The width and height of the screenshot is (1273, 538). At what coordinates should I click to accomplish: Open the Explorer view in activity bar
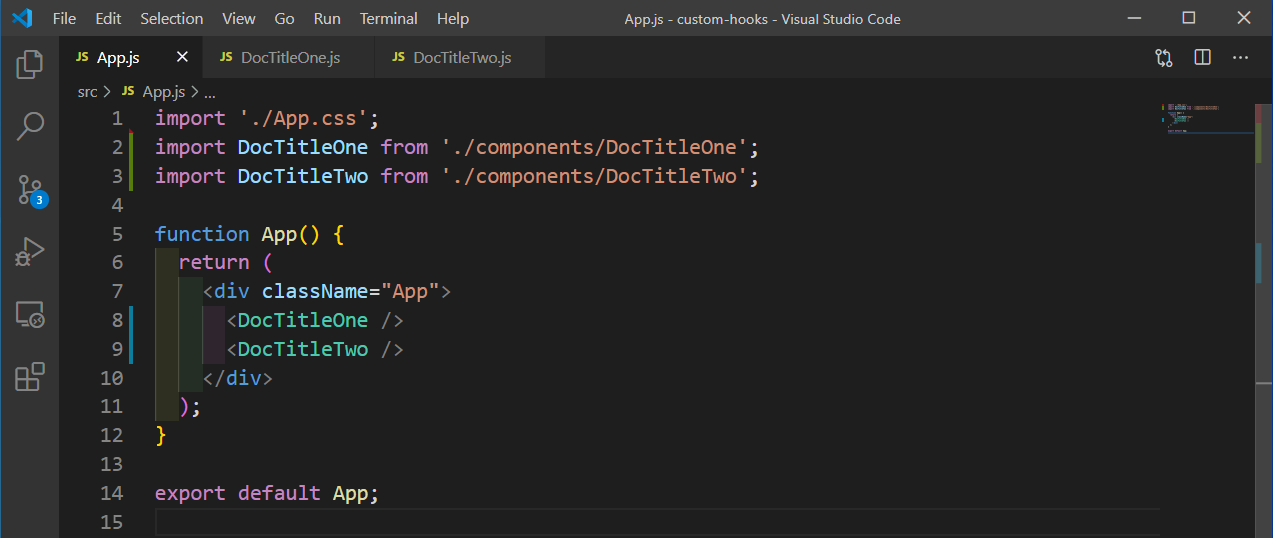coord(30,65)
